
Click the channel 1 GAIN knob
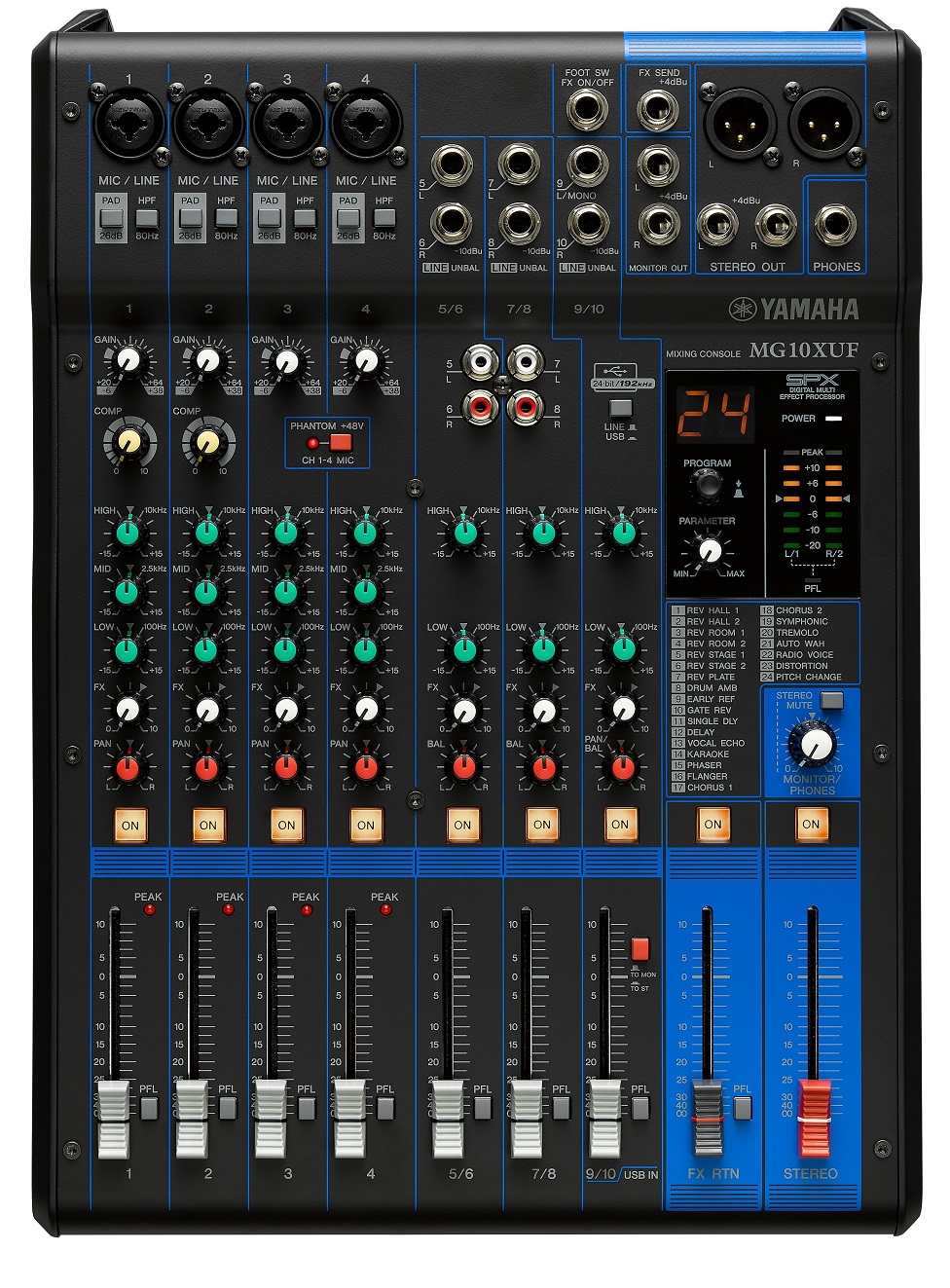pos(128,361)
